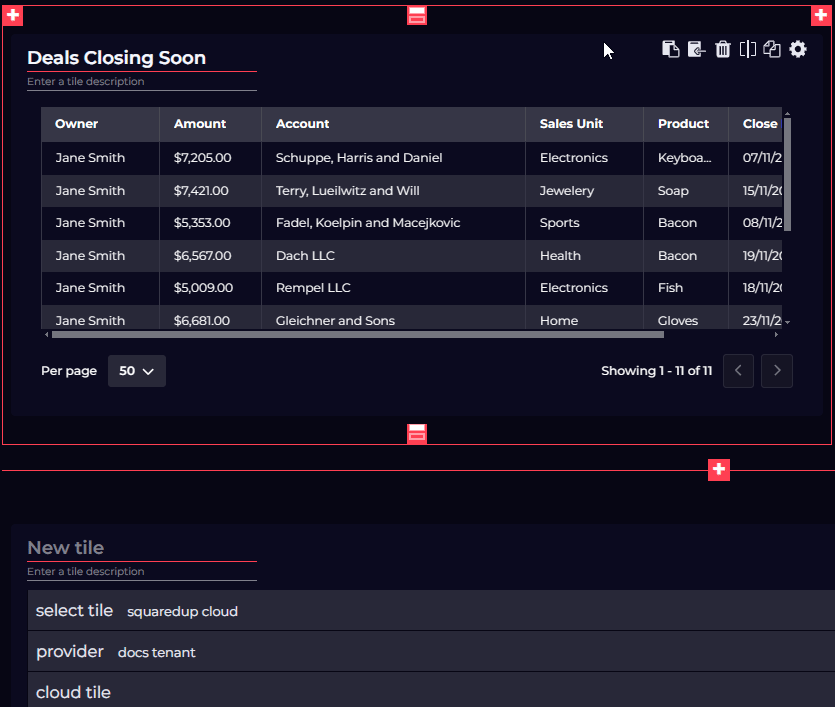Click the red row icon above the tile
The image size is (835, 707).
coord(417,15)
